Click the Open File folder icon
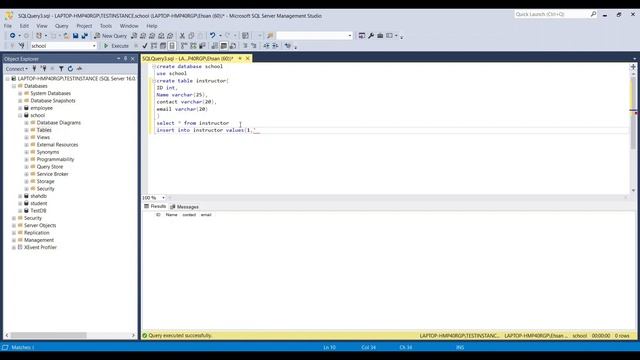Viewport: 640px width, 360px height. pyautogui.click(x=66, y=36)
